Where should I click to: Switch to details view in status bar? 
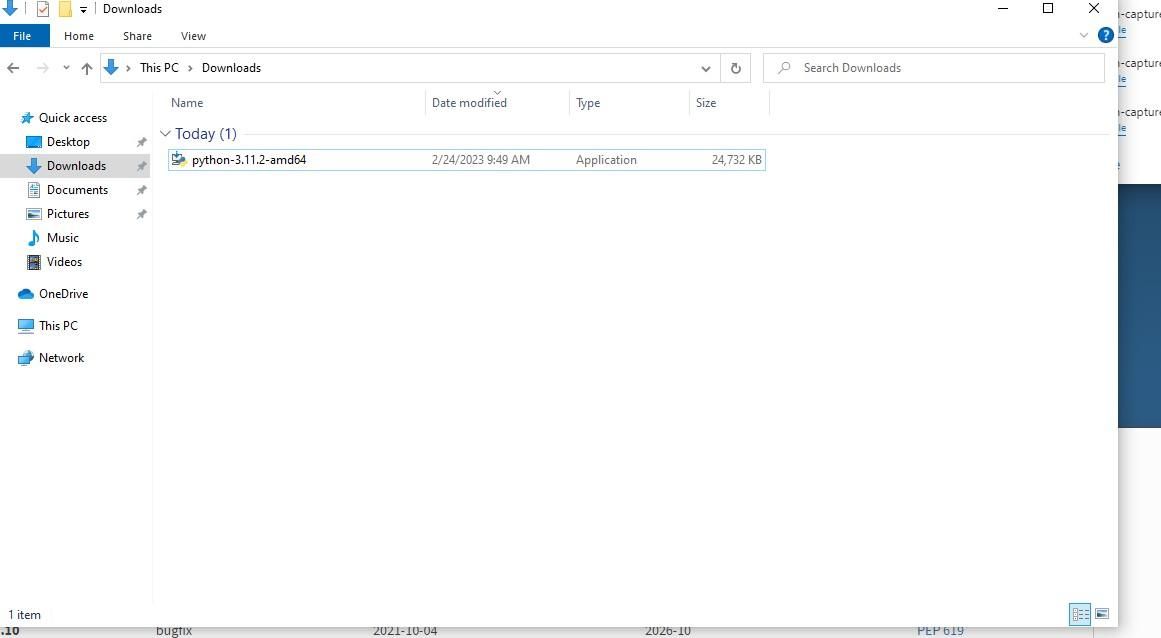point(1080,614)
